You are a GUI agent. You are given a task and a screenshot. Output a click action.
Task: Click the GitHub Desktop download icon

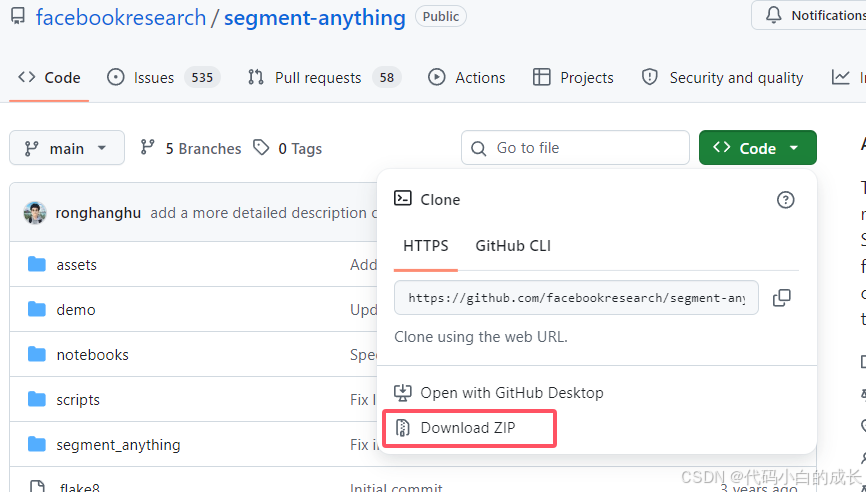[x=403, y=393]
